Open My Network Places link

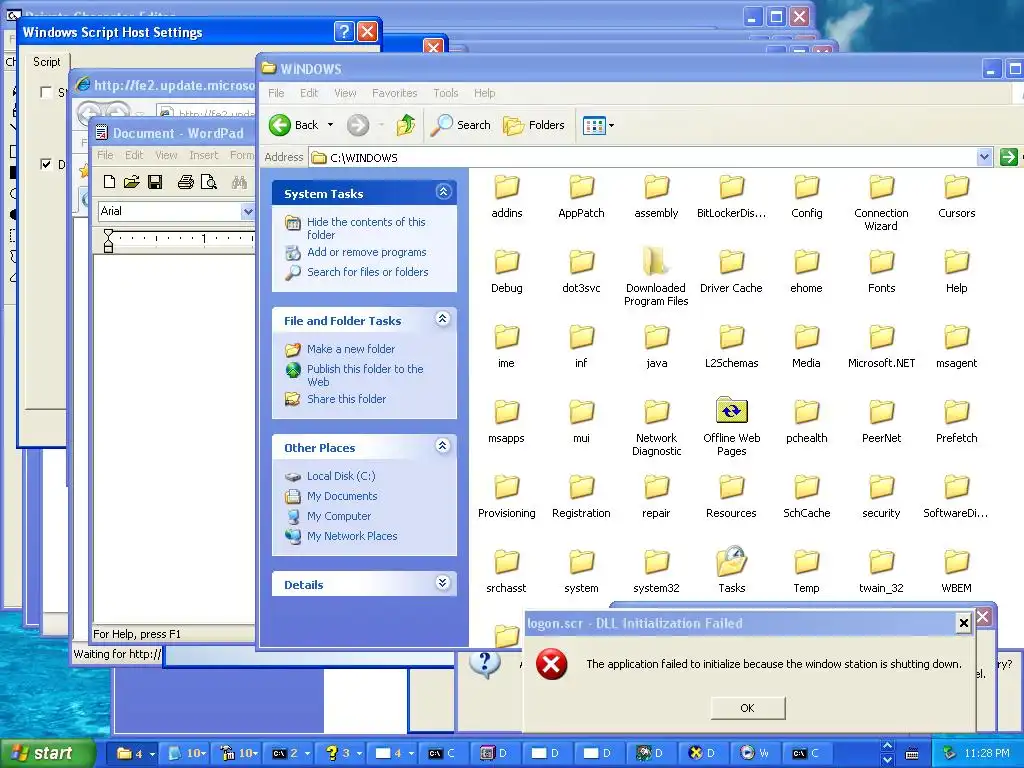pyautogui.click(x=352, y=536)
